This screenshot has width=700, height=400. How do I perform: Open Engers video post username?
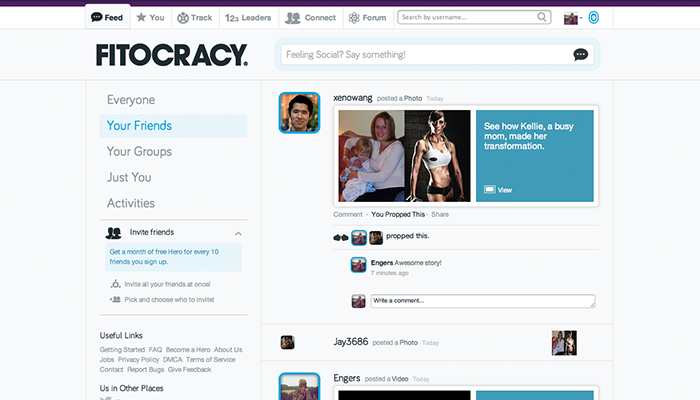pos(347,378)
